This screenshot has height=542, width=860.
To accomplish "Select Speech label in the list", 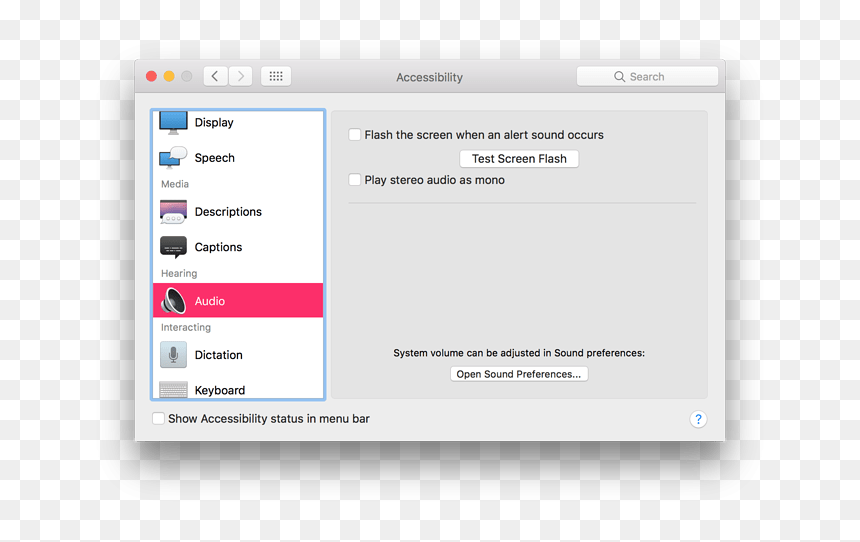I will click(x=214, y=158).
